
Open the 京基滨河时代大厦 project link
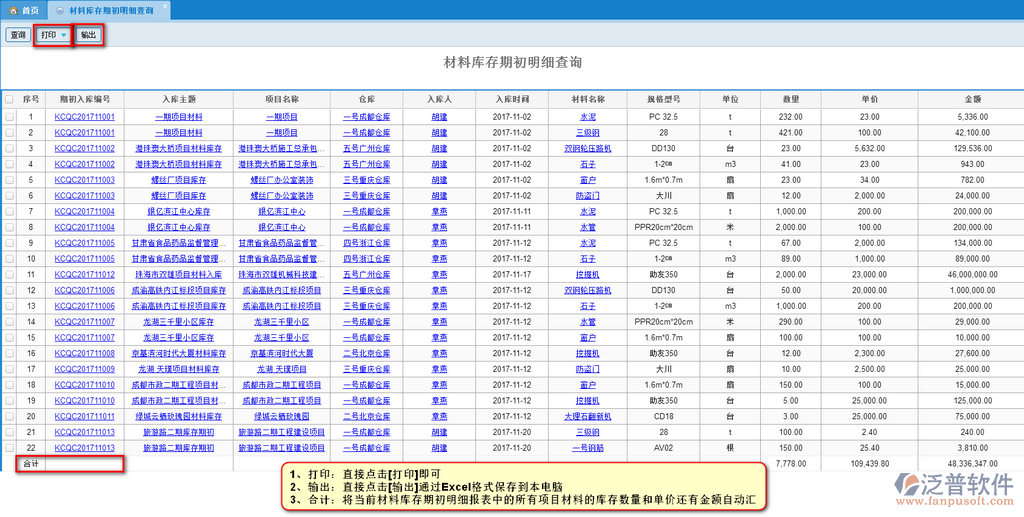pos(281,353)
